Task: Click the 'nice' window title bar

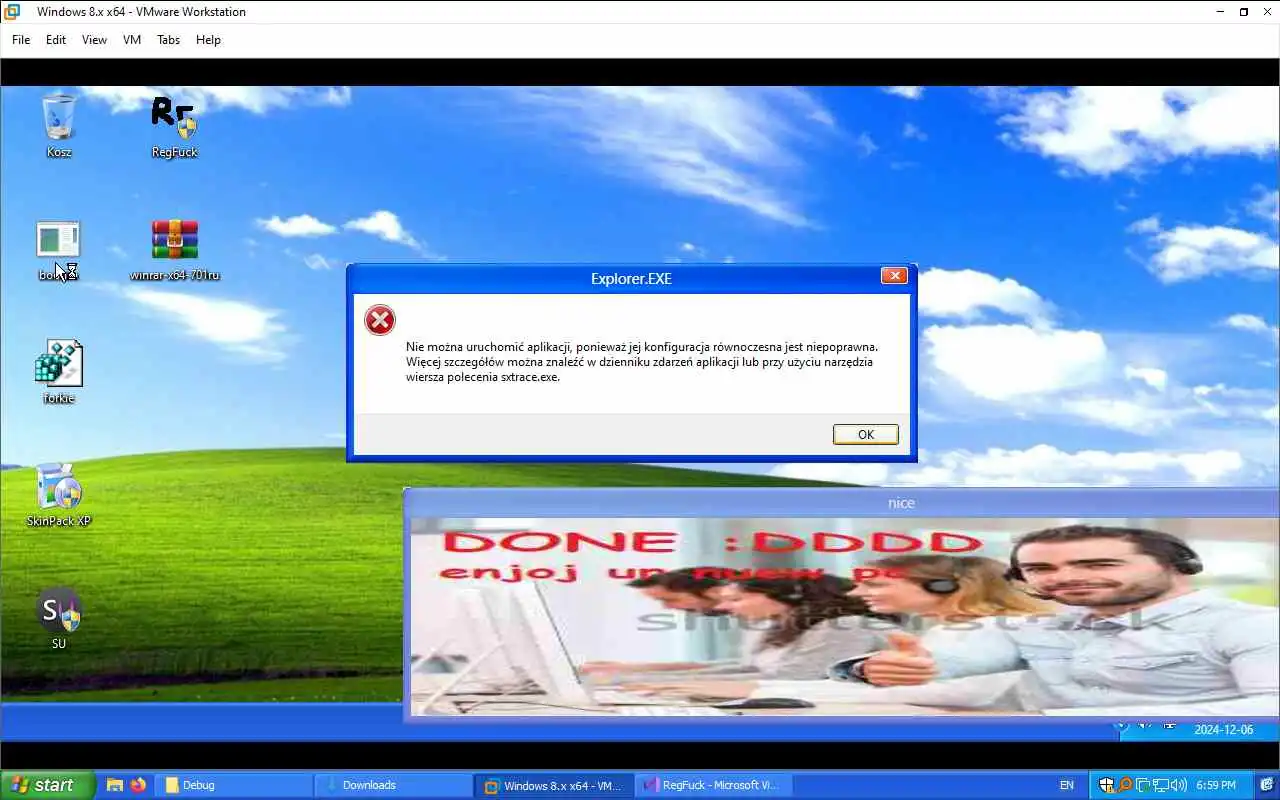Action: 842,503
